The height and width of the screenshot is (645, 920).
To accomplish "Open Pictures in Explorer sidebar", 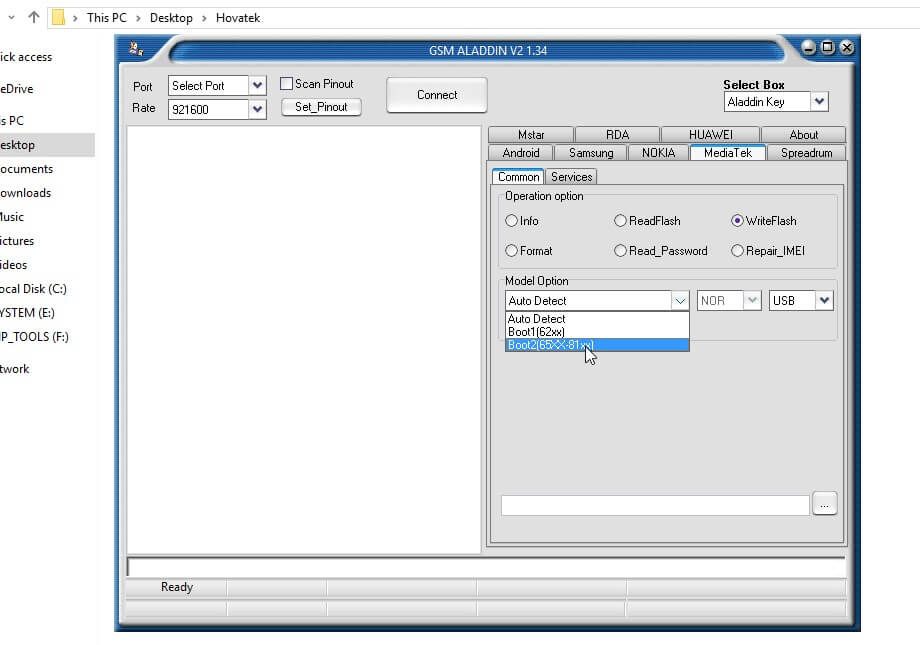I will click(x=18, y=241).
